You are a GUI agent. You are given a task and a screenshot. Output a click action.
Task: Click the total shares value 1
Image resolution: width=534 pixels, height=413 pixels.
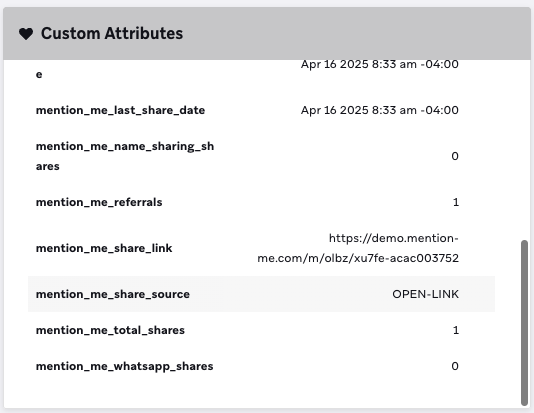pyautogui.click(x=456, y=330)
